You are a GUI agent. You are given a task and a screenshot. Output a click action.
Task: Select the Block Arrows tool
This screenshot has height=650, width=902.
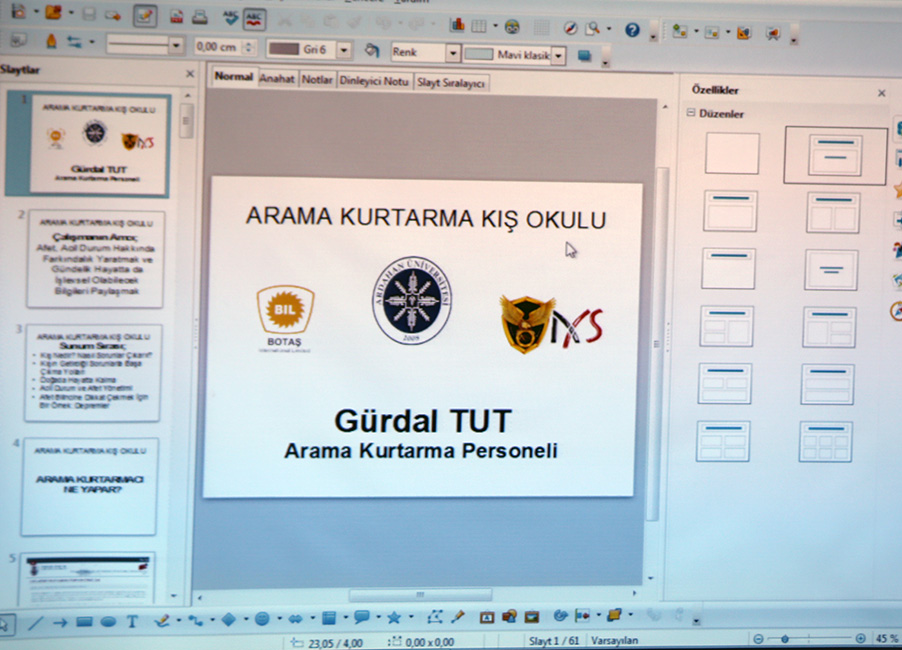click(x=295, y=618)
